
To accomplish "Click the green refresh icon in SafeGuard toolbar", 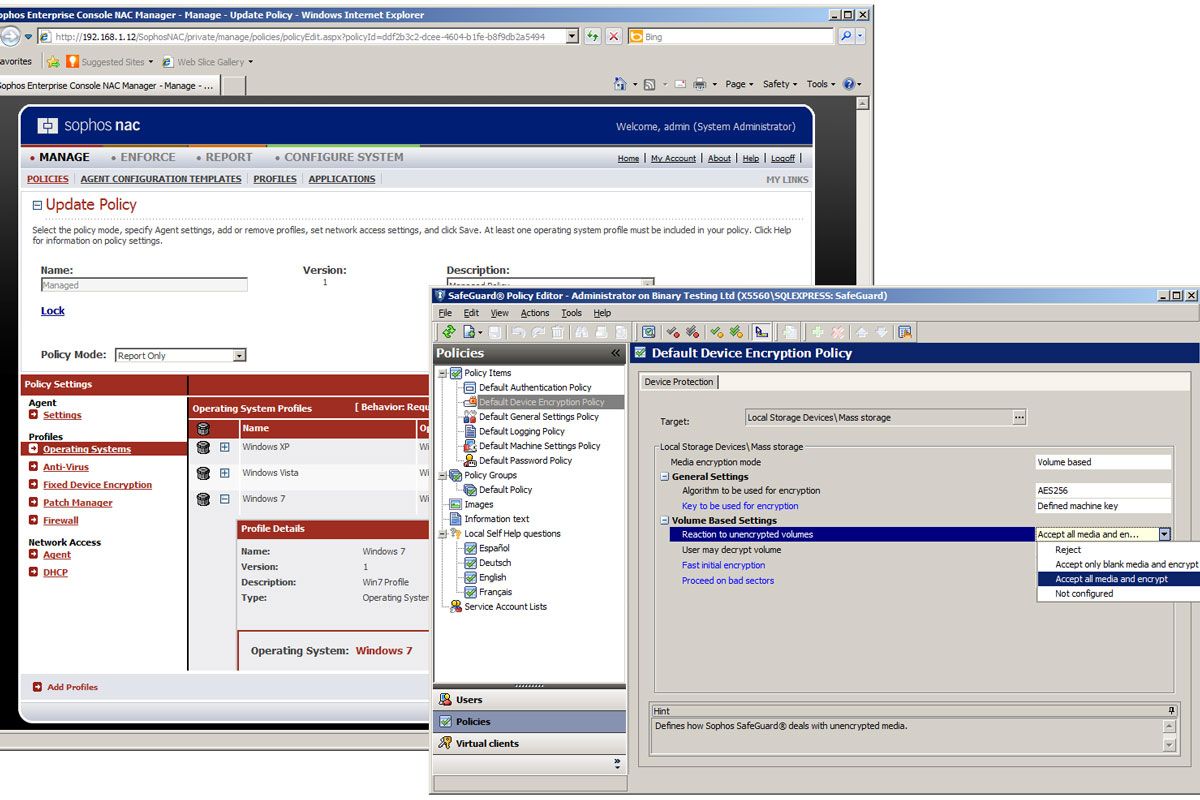I will click(x=448, y=332).
